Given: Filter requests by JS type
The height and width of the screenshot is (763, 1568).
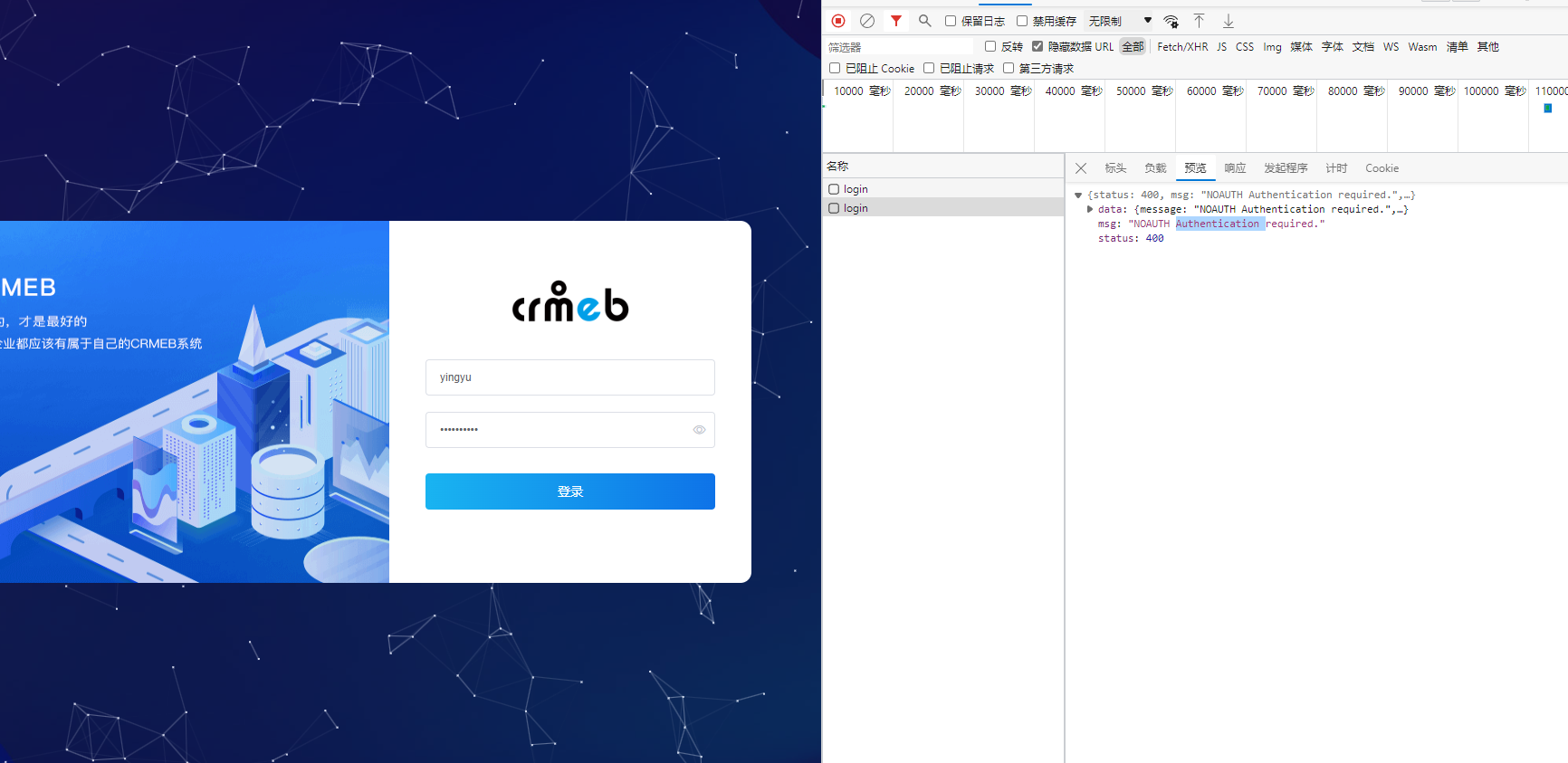Looking at the screenshot, I should 1221,47.
